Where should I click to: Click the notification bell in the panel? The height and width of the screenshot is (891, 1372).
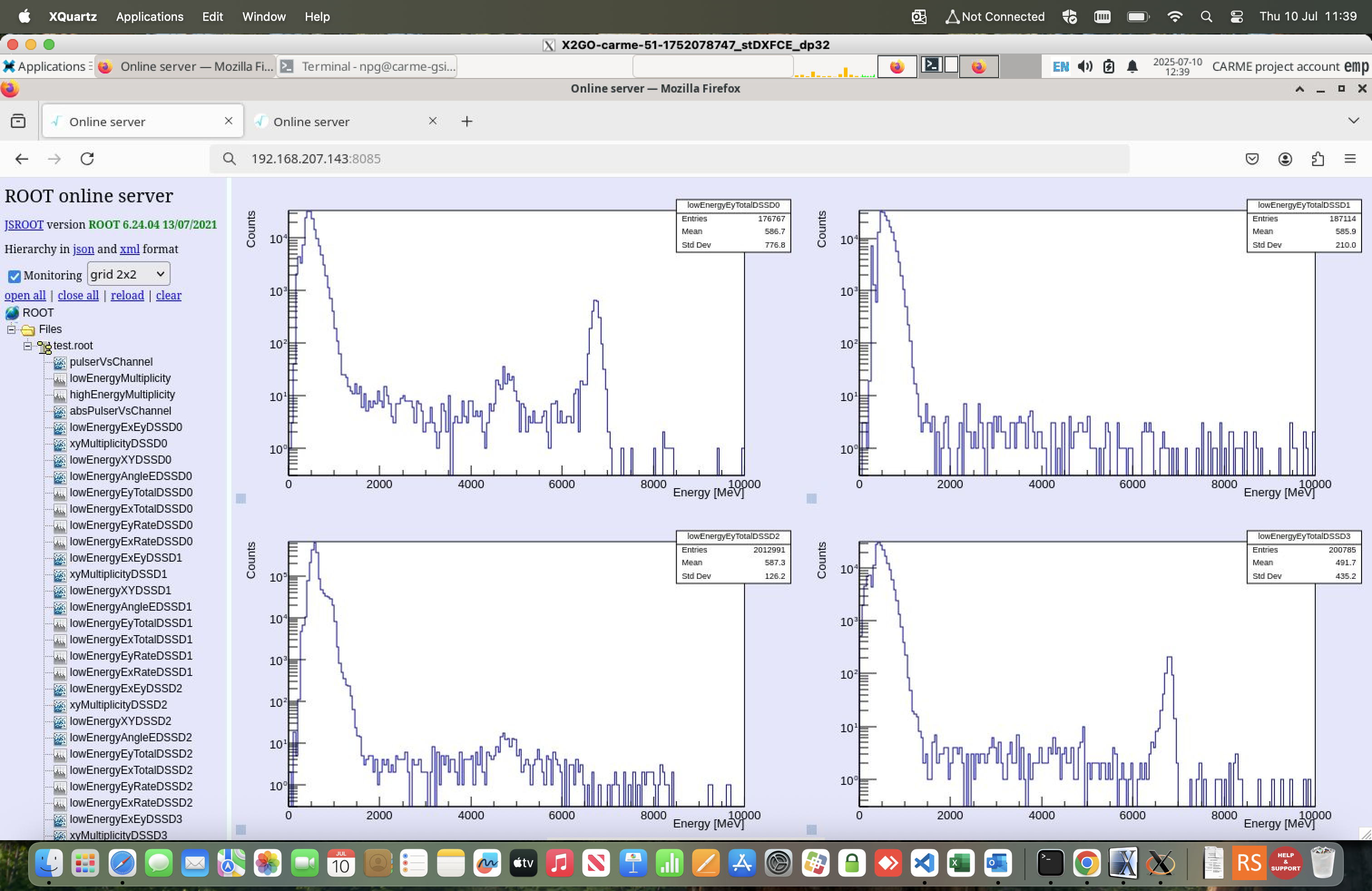tap(1132, 66)
